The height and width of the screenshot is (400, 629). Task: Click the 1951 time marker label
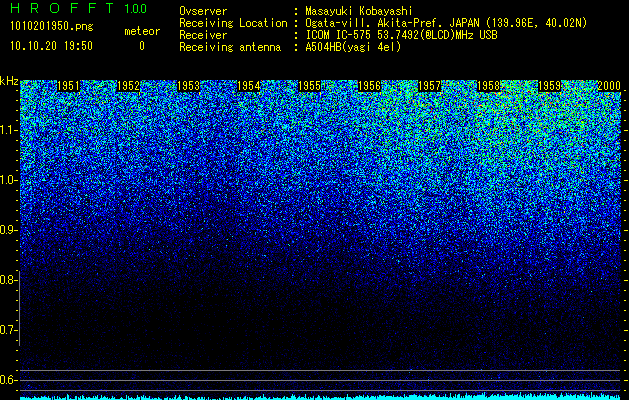68,86
